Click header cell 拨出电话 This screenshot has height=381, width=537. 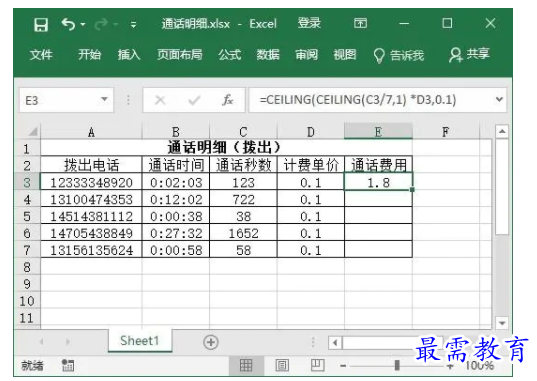pyautogui.click(x=91, y=165)
